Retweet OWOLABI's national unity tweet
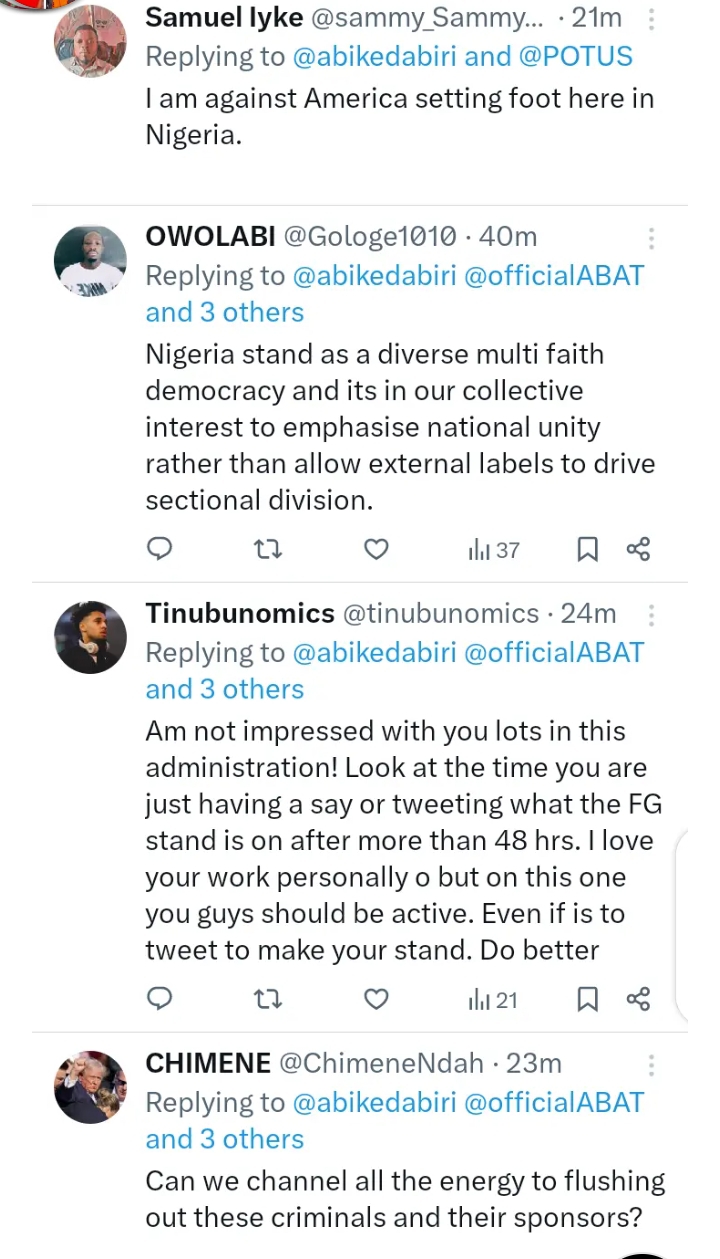Screen dimensions: 720x1259 tap(267, 549)
